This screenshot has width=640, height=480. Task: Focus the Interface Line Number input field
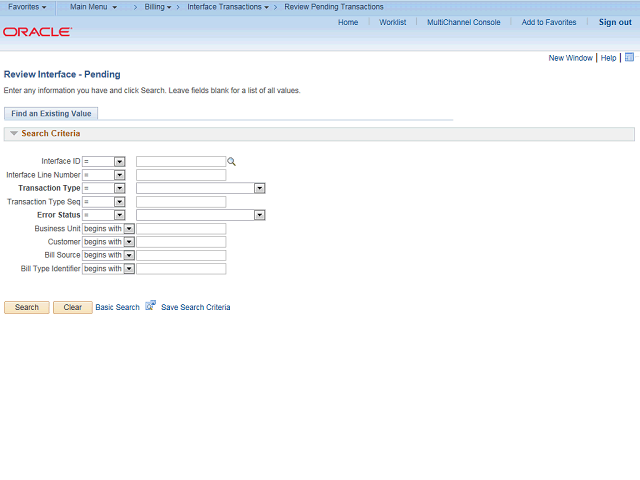click(x=181, y=175)
